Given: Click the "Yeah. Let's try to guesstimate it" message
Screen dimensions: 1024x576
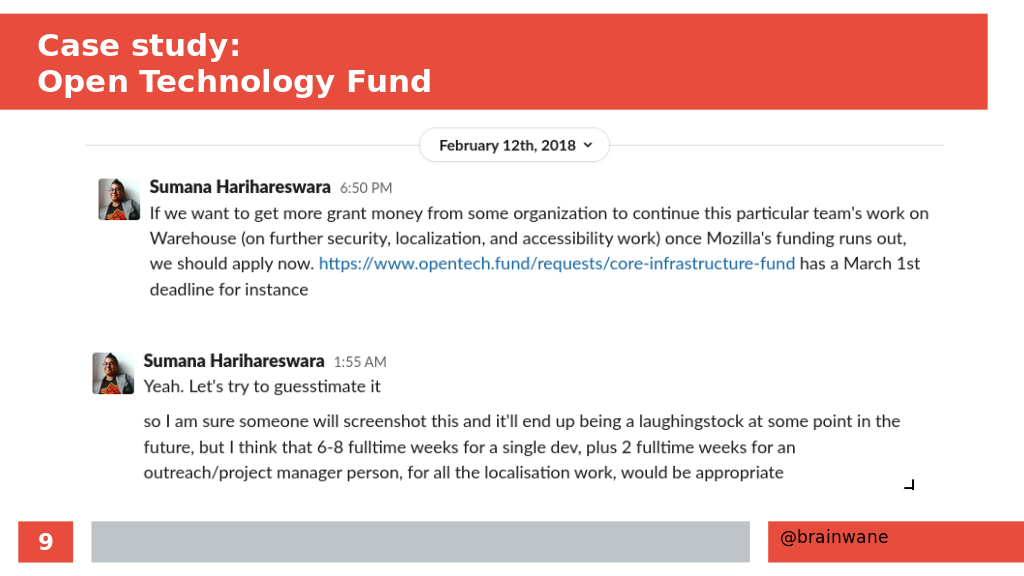Looking at the screenshot, I should click(262, 387).
